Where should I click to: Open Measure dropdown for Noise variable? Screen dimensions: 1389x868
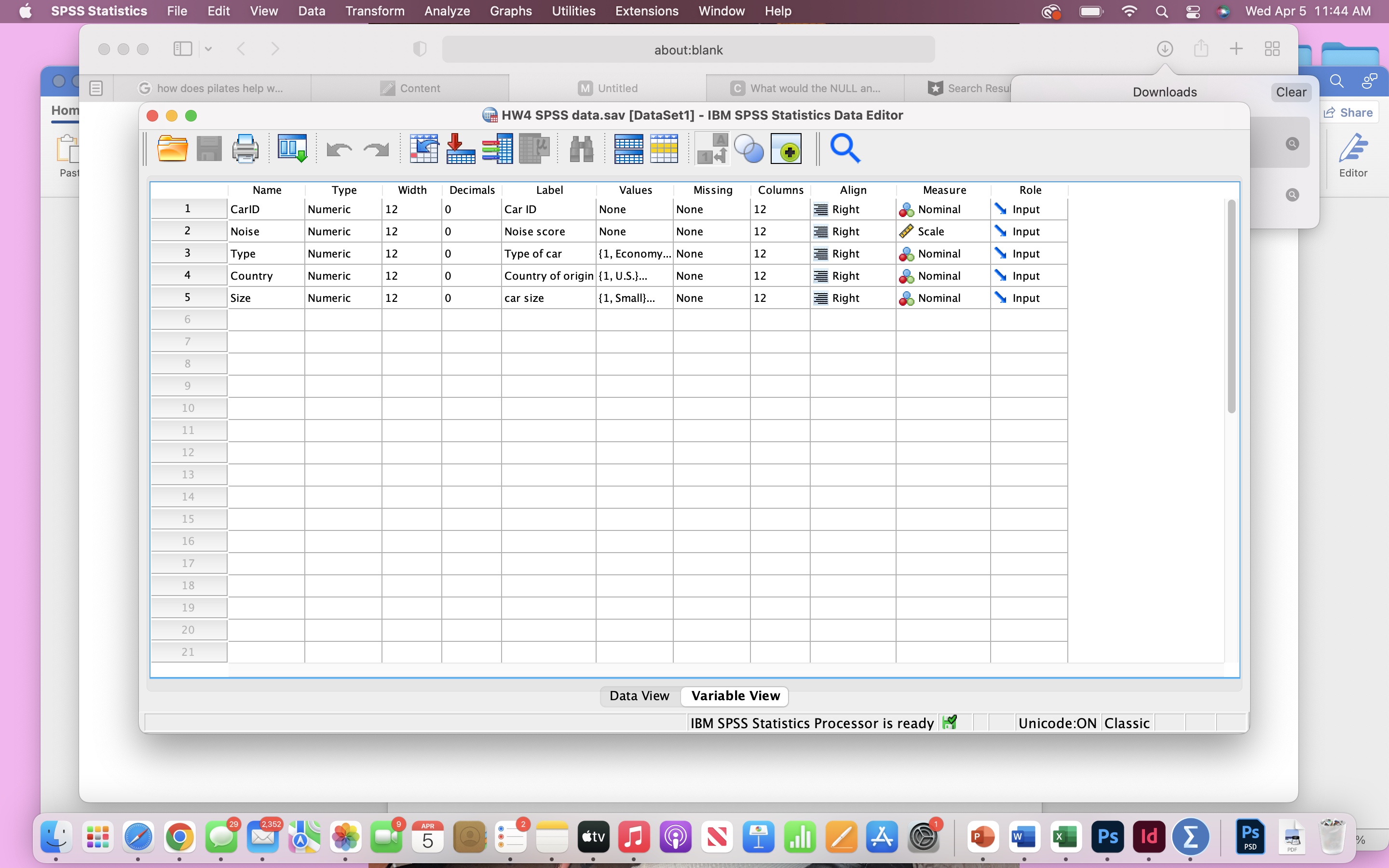(943, 231)
